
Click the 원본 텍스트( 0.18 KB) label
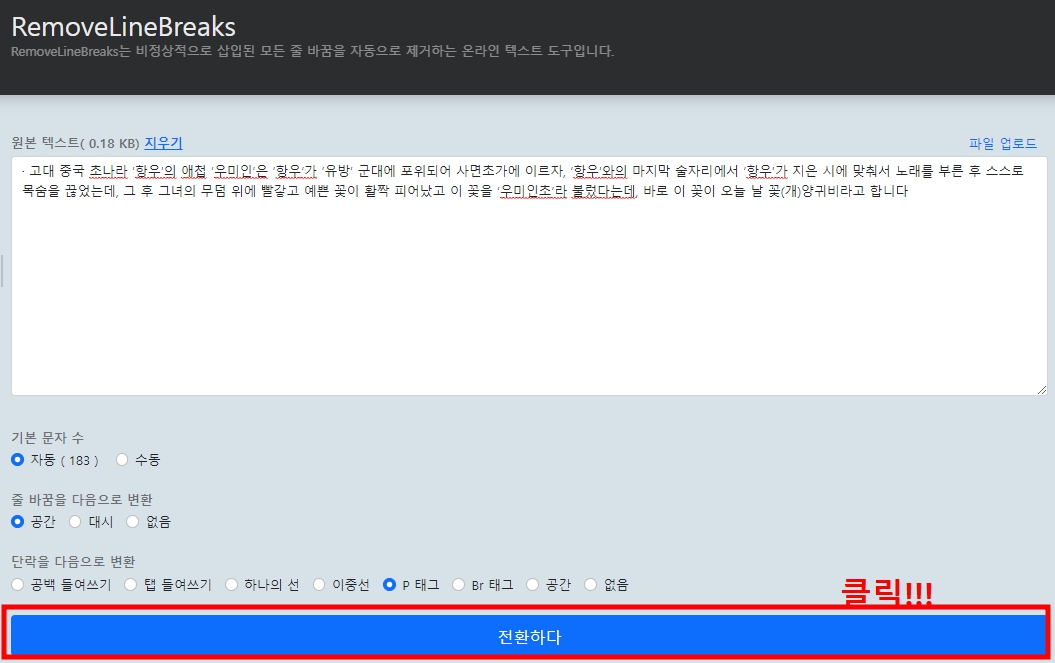pyautogui.click(x=75, y=143)
